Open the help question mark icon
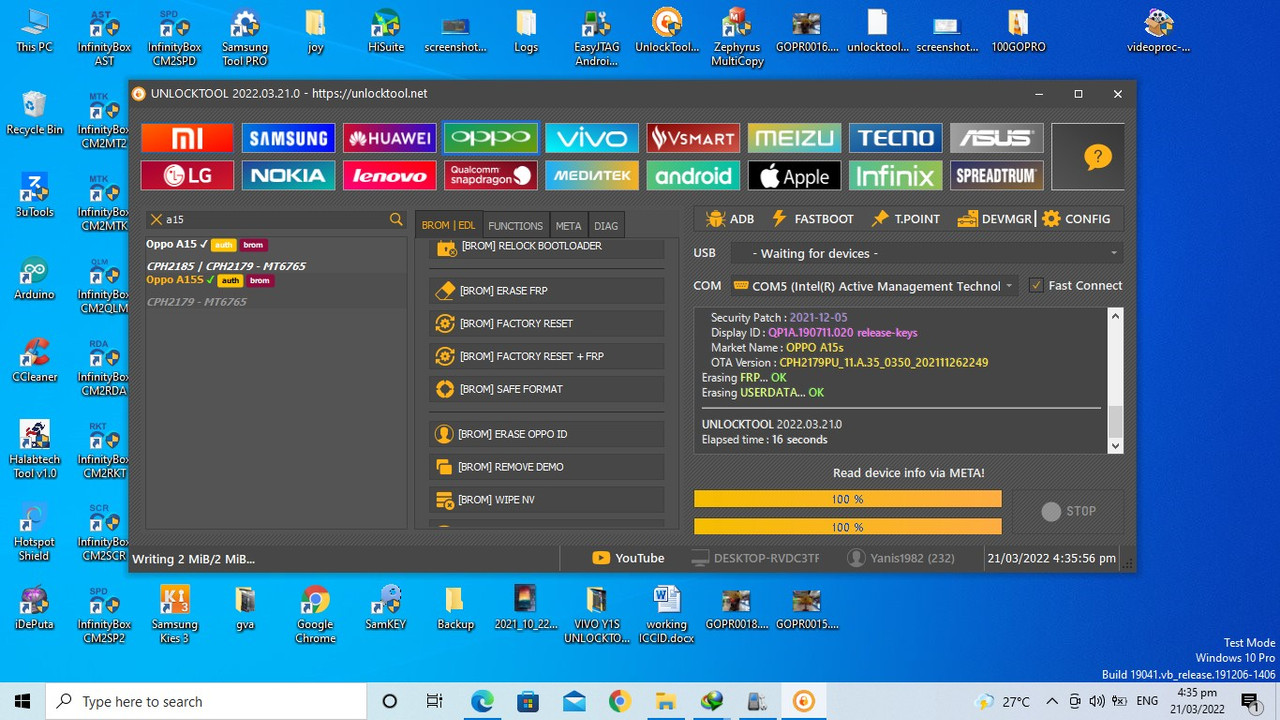This screenshot has height=720, width=1280. [1097, 157]
